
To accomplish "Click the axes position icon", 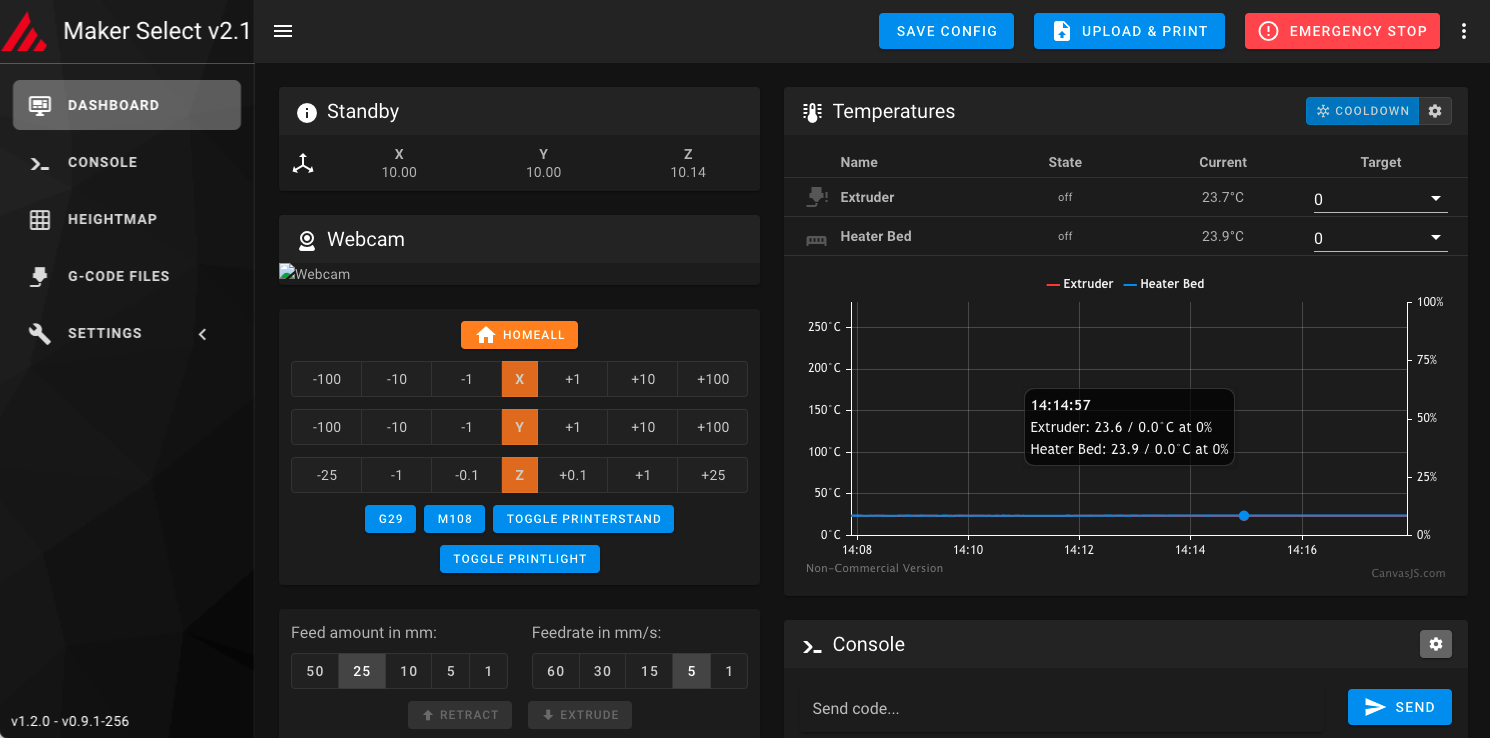I will click(303, 164).
